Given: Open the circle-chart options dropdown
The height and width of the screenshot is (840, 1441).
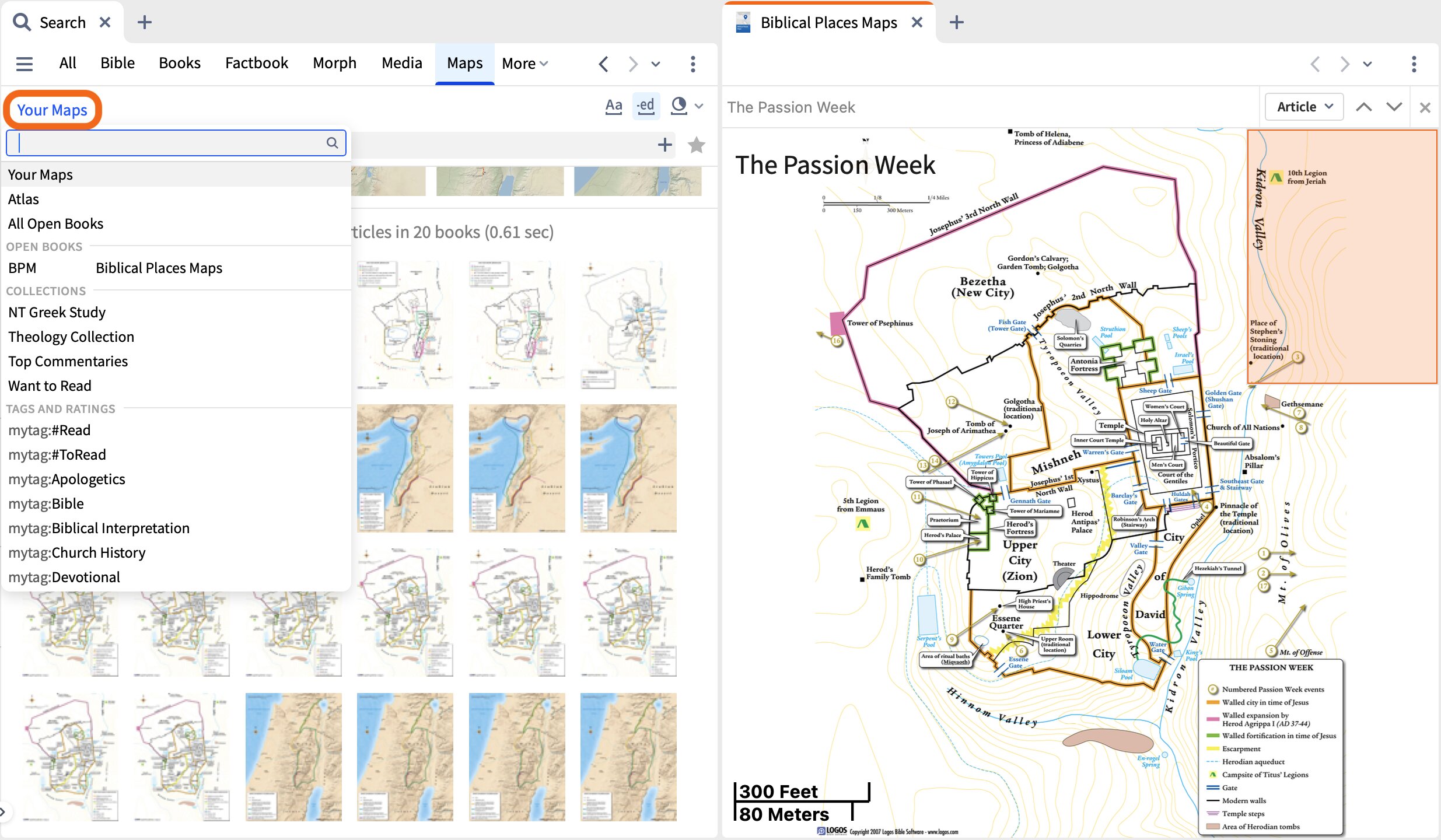Looking at the screenshot, I should [x=687, y=106].
